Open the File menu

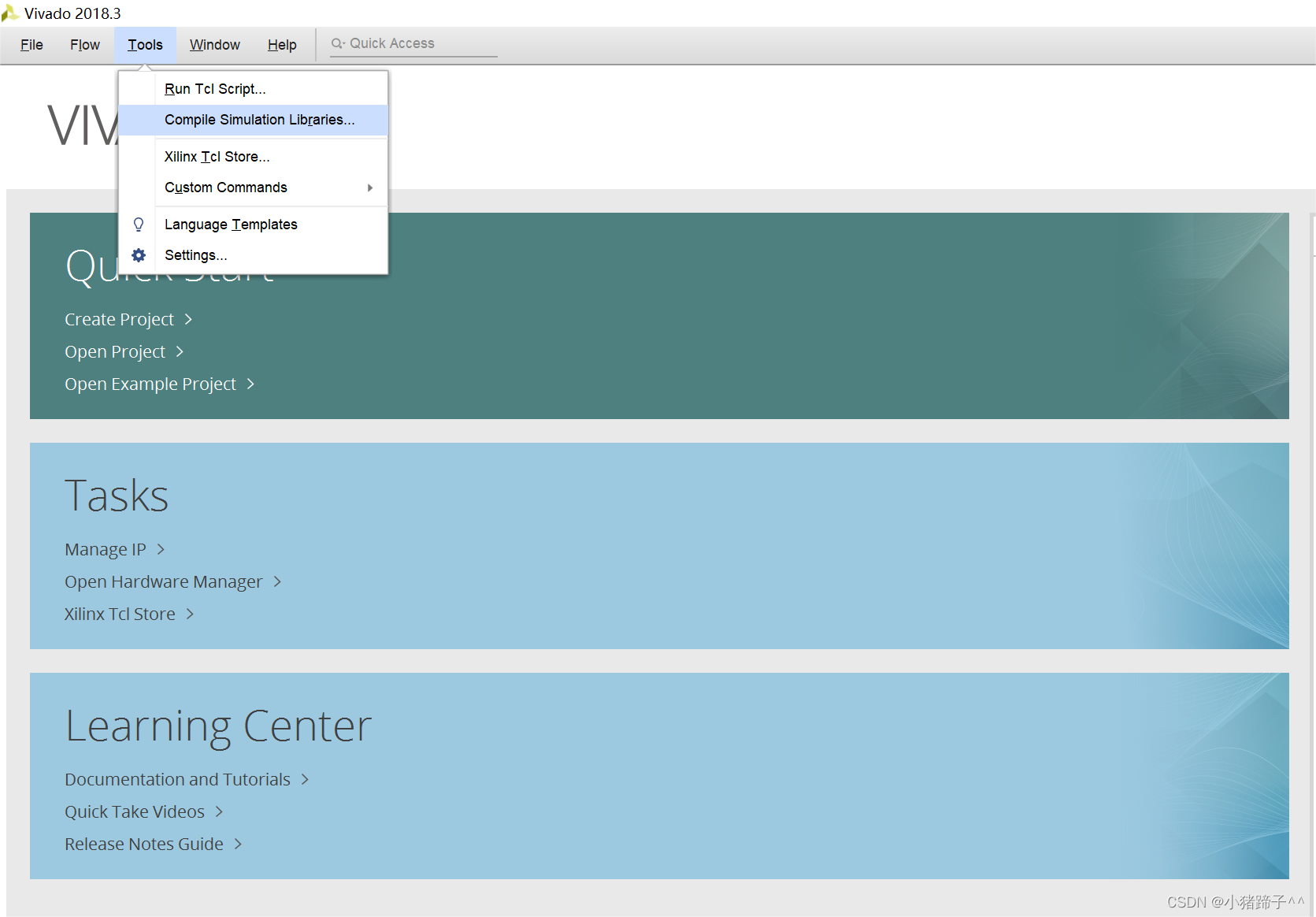[32, 45]
